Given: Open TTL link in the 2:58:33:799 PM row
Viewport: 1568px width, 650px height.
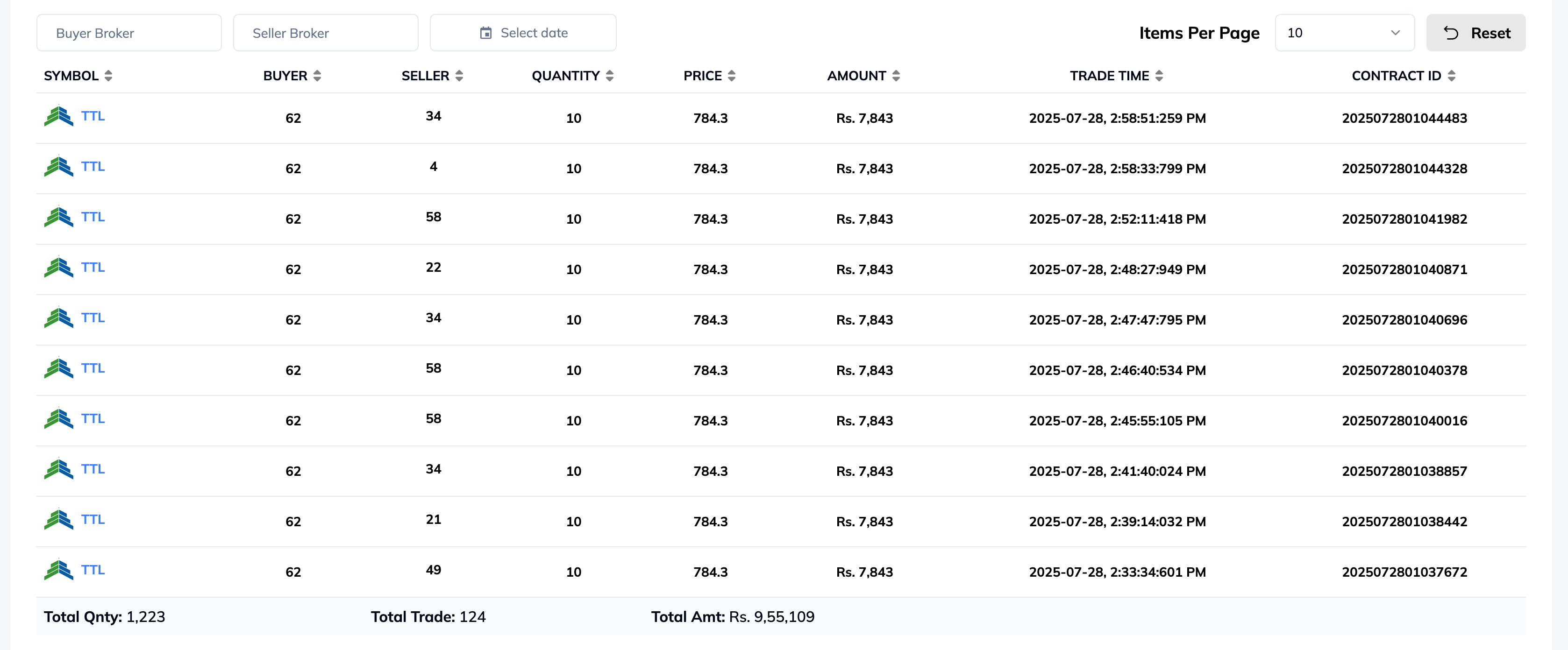Looking at the screenshot, I should tap(93, 166).
